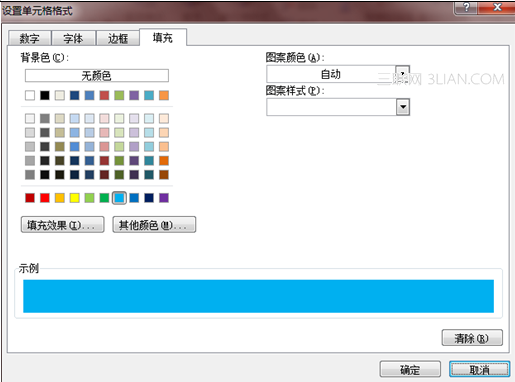Viewport: 515px width, 382px height.
Task: Select the purple swatch in top theme row
Action: click(x=134, y=95)
